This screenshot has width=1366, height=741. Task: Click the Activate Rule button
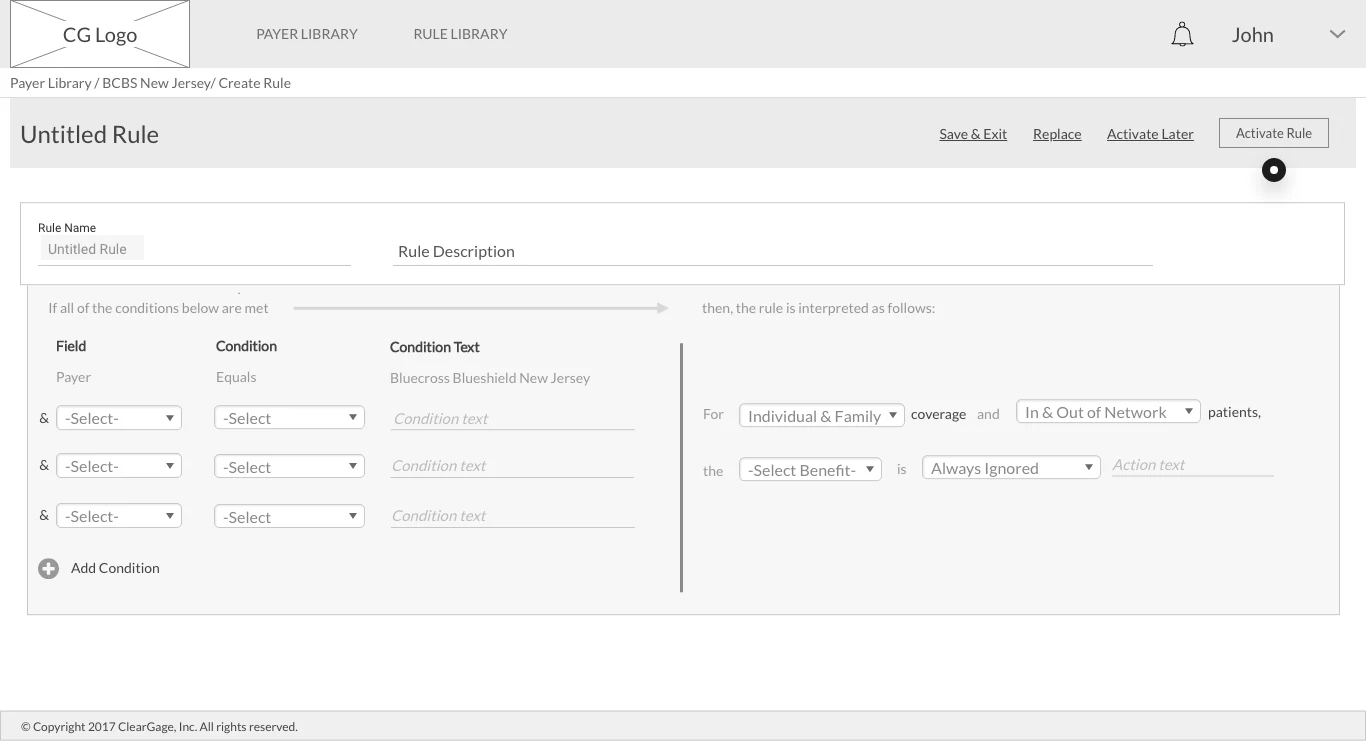1274,133
